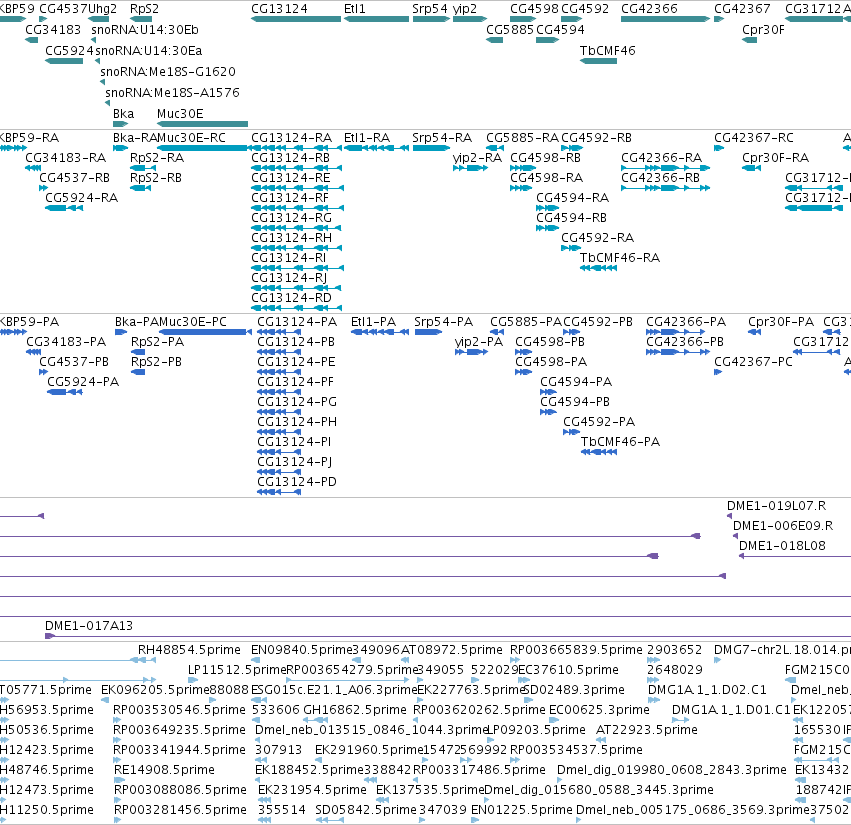Select the CG4594 gene feature
The image size is (851, 825).
click(548, 40)
